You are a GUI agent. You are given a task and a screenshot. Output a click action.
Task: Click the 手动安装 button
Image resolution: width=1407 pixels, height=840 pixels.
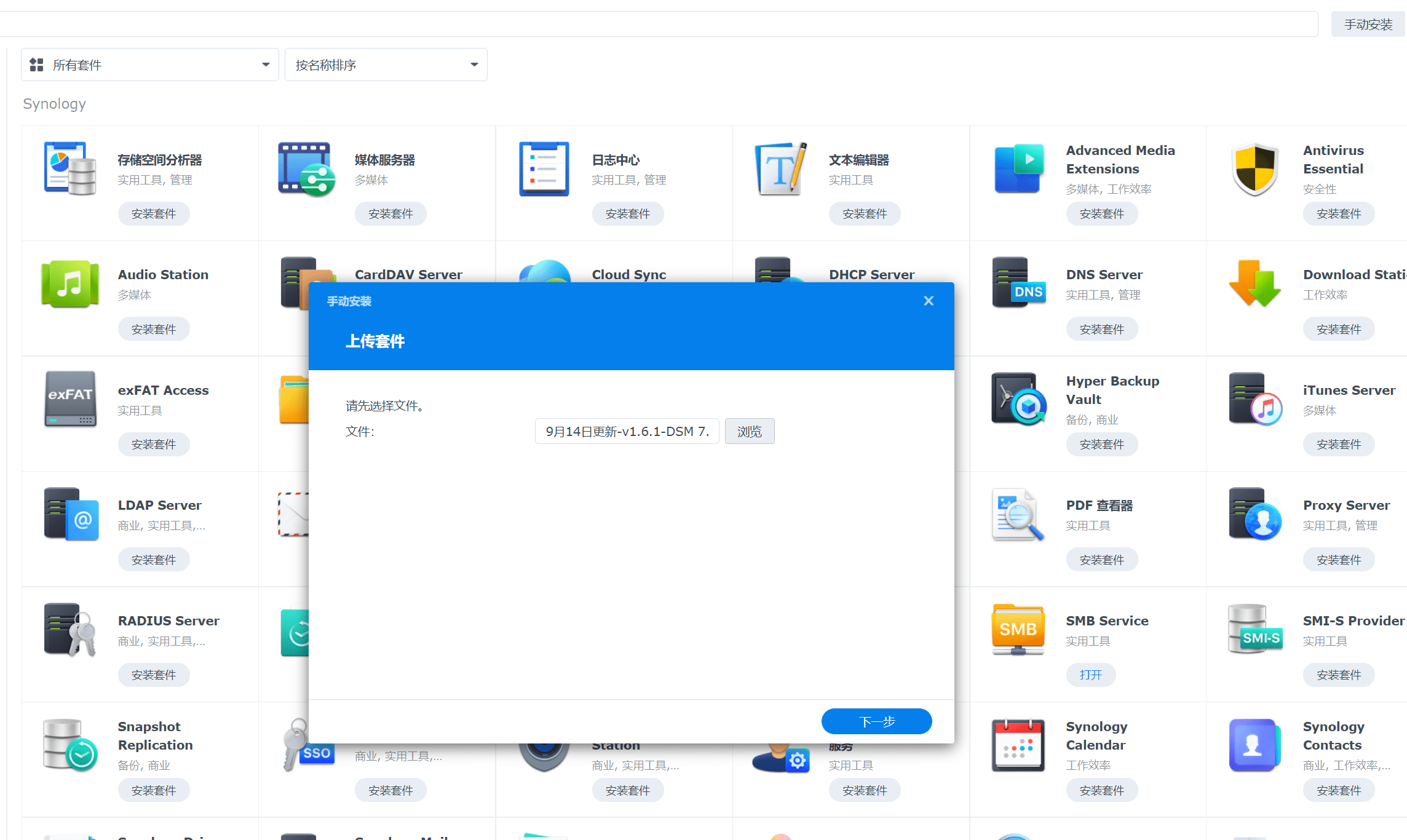[1368, 24]
